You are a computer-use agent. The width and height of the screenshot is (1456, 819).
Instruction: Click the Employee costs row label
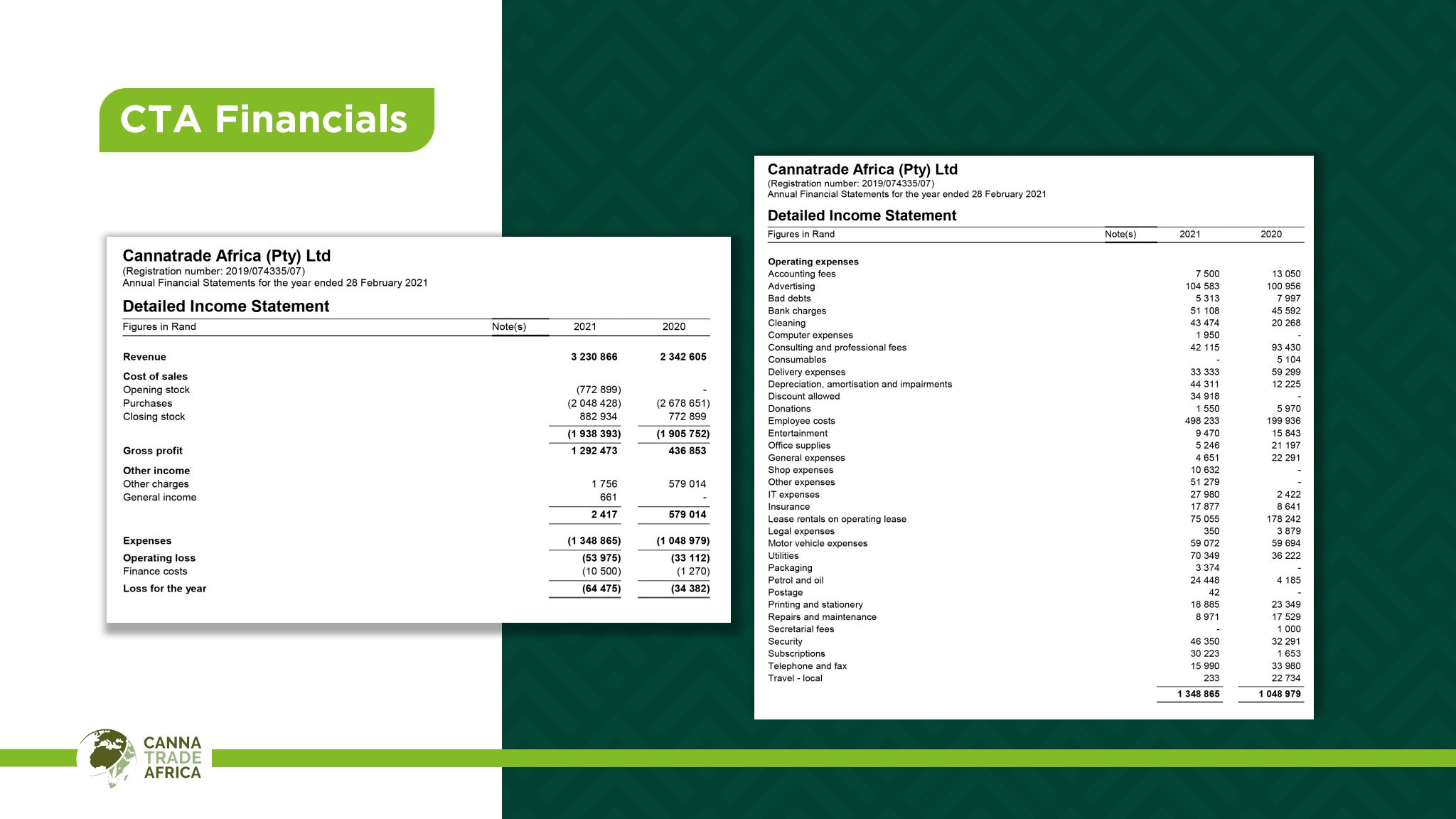801,421
